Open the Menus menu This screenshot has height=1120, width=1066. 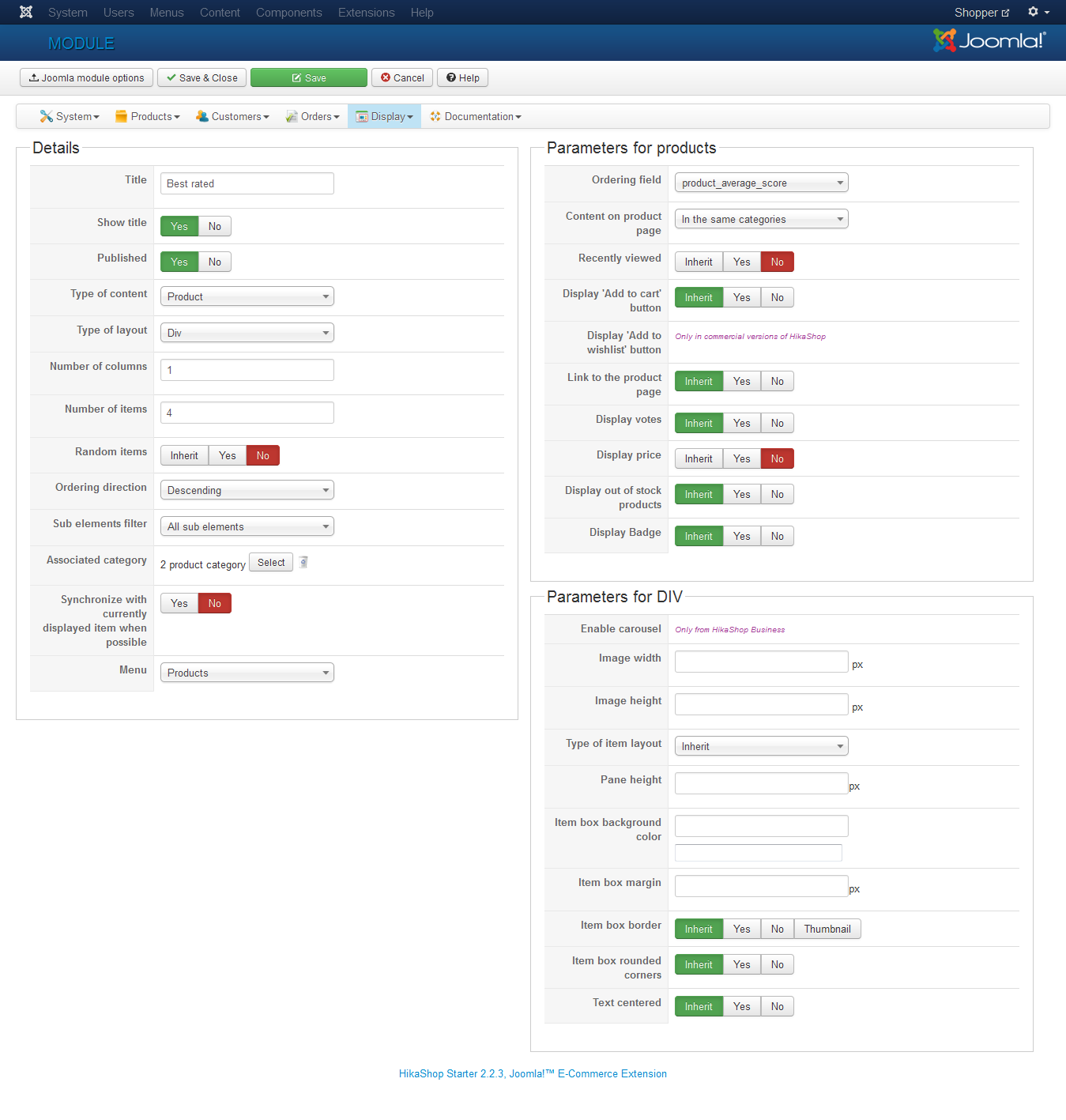(x=167, y=13)
